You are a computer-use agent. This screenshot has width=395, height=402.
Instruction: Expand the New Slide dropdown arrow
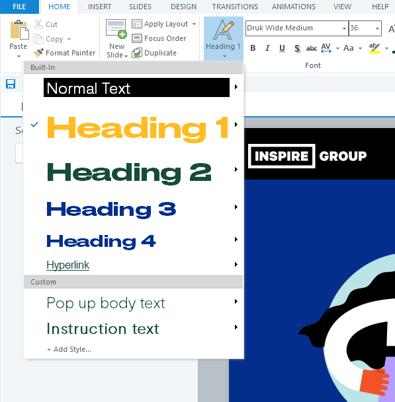[x=126, y=56]
